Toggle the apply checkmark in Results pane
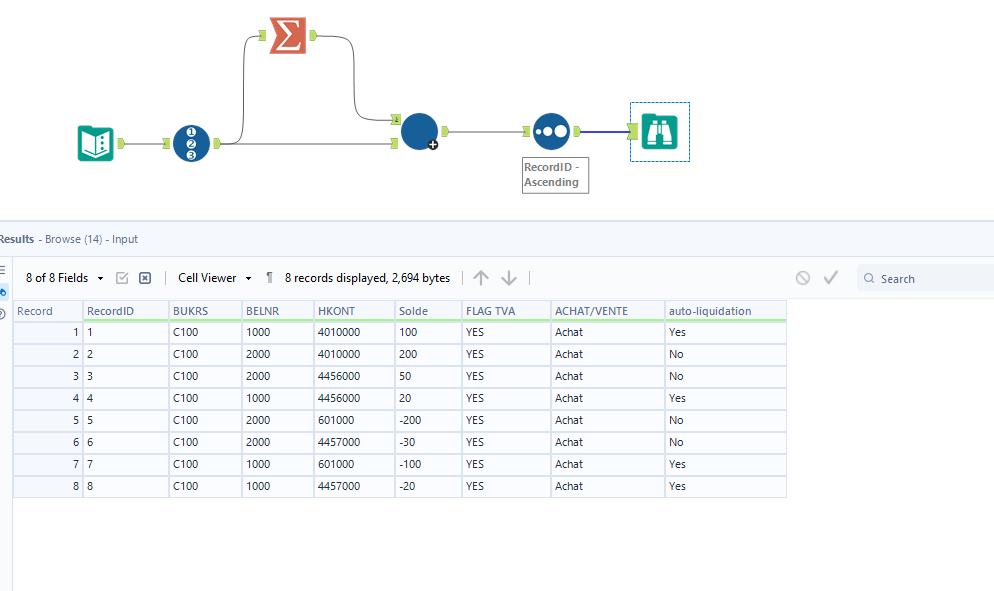The image size is (994, 591). pos(830,278)
